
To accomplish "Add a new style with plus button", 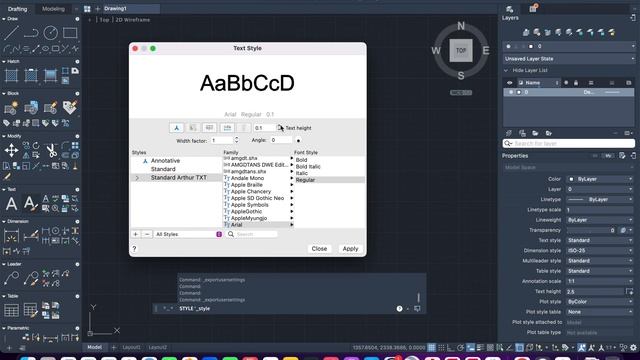I will pyautogui.click(x=136, y=234).
